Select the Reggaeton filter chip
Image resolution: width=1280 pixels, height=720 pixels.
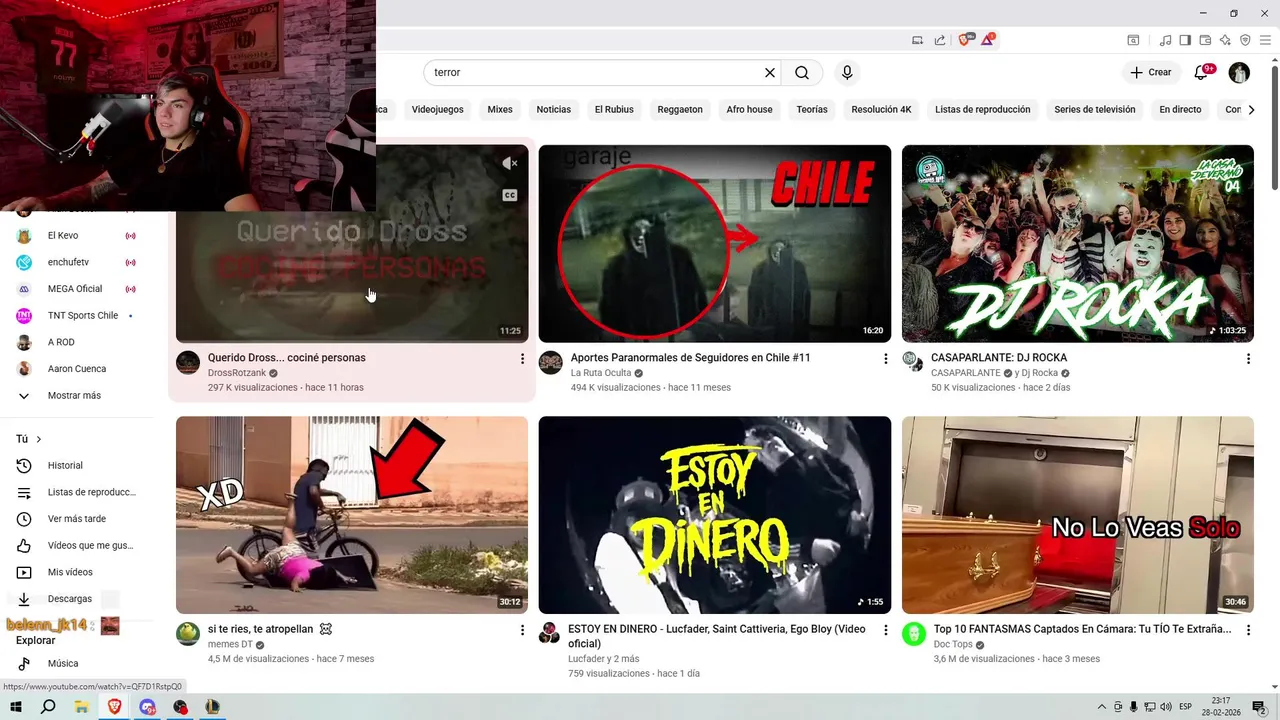point(680,110)
